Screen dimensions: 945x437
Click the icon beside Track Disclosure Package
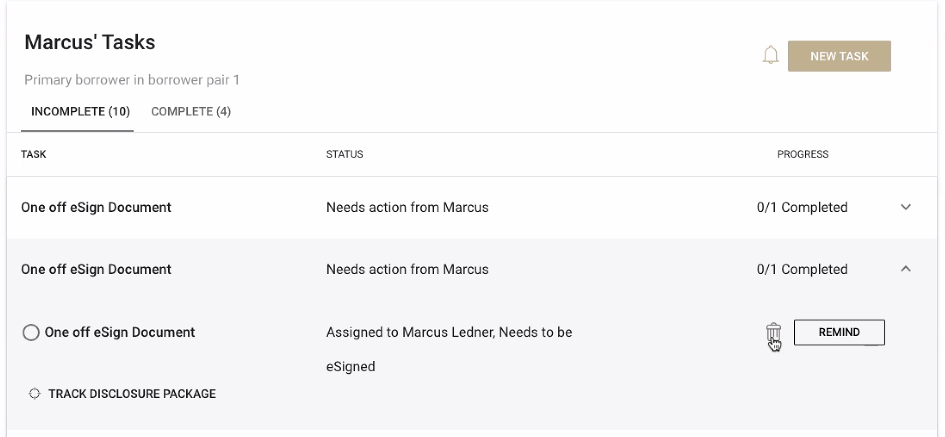click(x=35, y=394)
